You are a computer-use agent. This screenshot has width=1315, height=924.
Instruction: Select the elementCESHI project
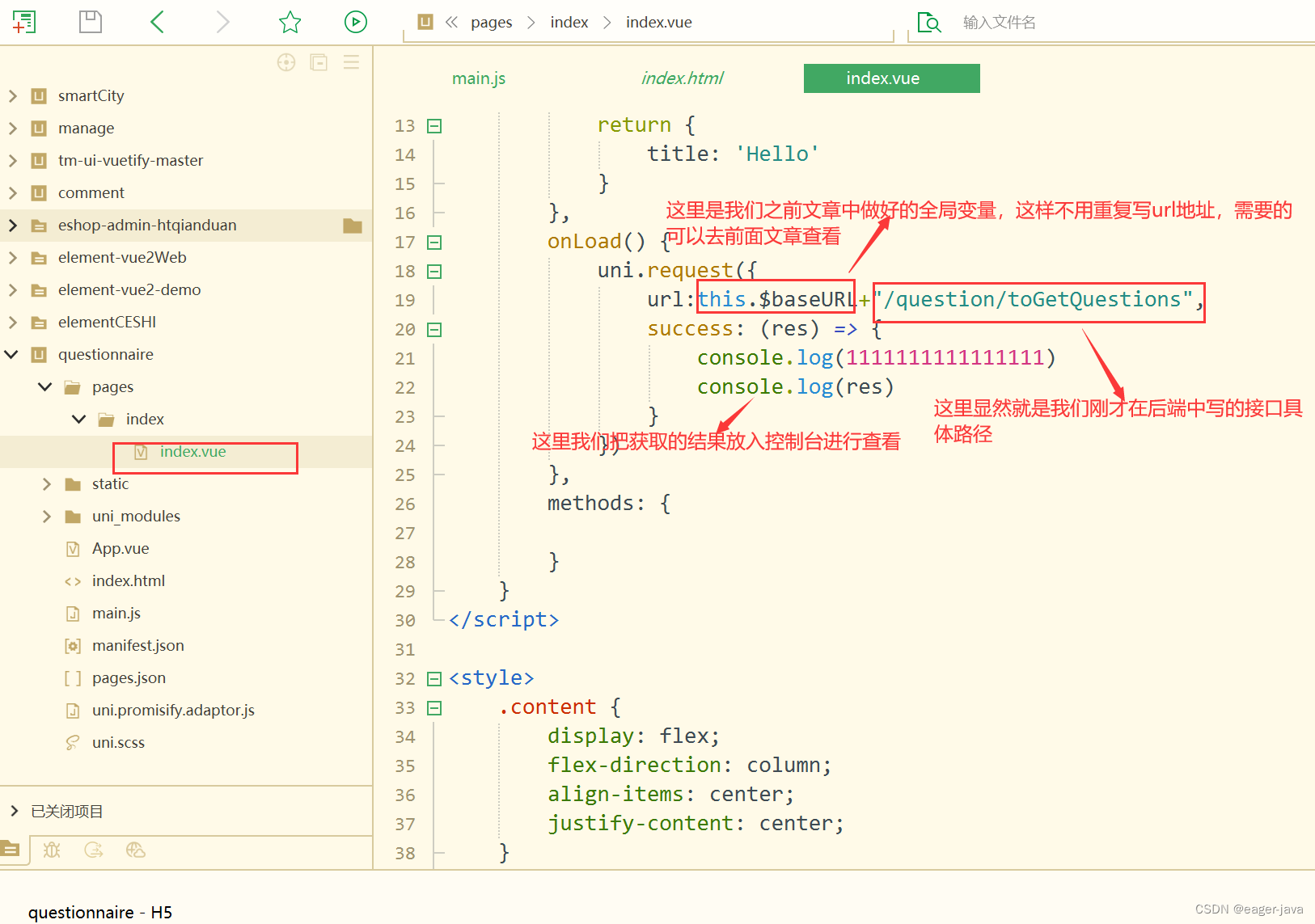click(107, 323)
